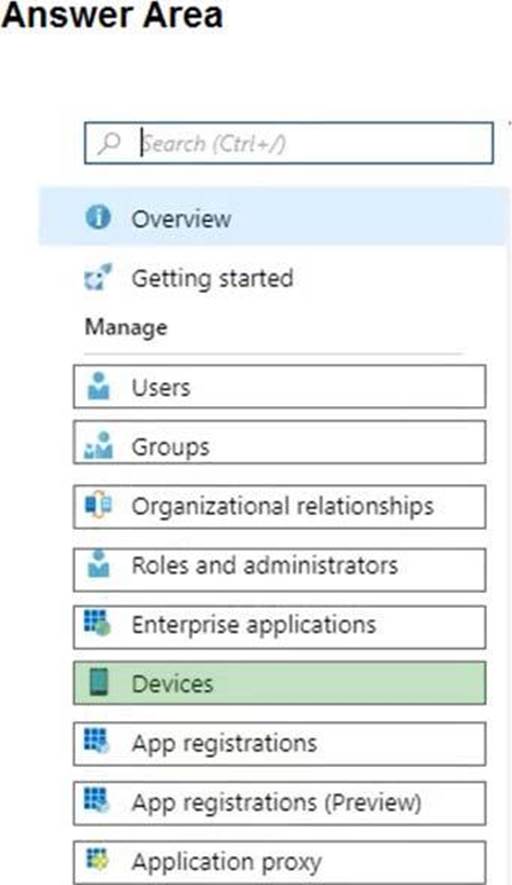
Task: Click the search magnifier icon
Action: pos(110,143)
